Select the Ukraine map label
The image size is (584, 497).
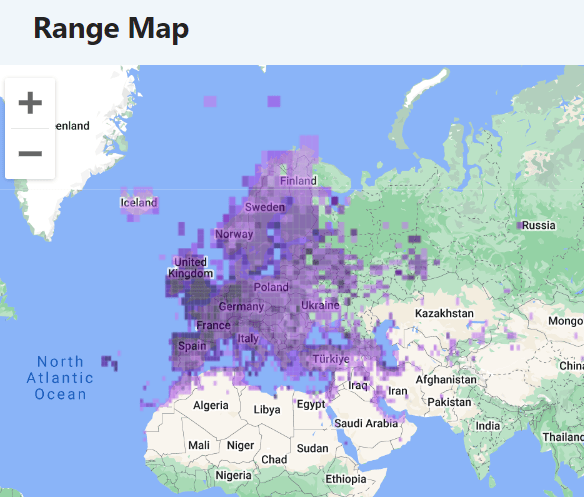[320, 306]
